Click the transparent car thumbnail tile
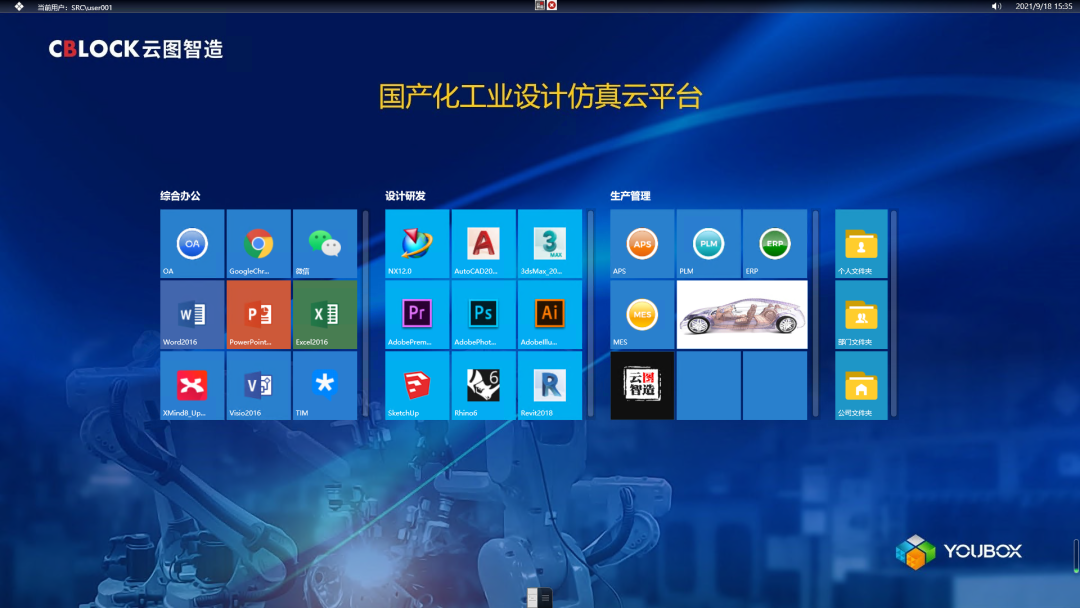Screen dimensions: 1080x608 coord(742,315)
